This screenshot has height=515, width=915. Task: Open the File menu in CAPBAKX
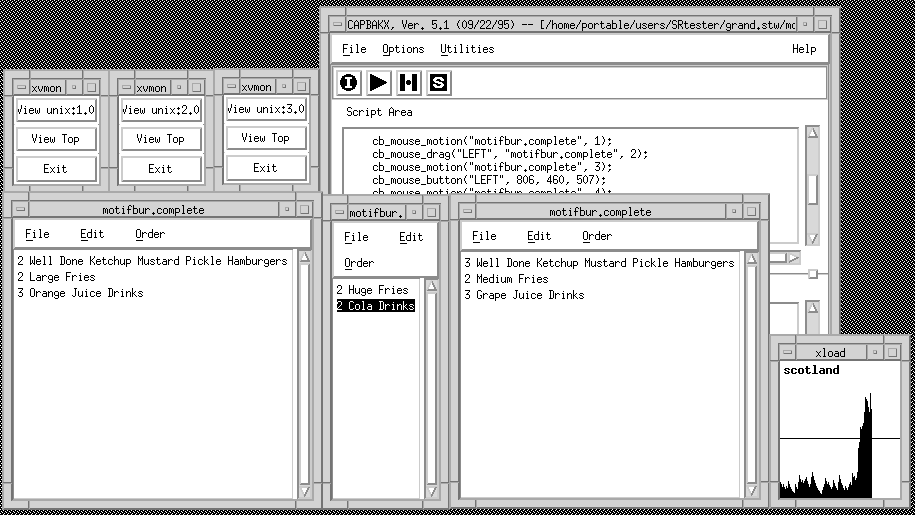[x=354, y=49]
